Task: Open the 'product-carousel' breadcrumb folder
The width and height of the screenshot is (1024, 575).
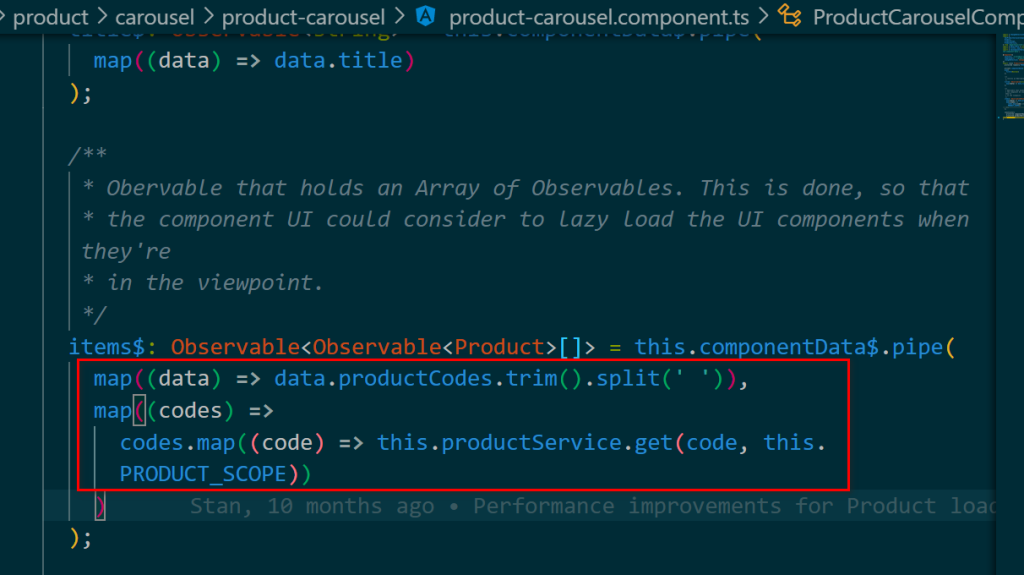Action: pos(303,17)
